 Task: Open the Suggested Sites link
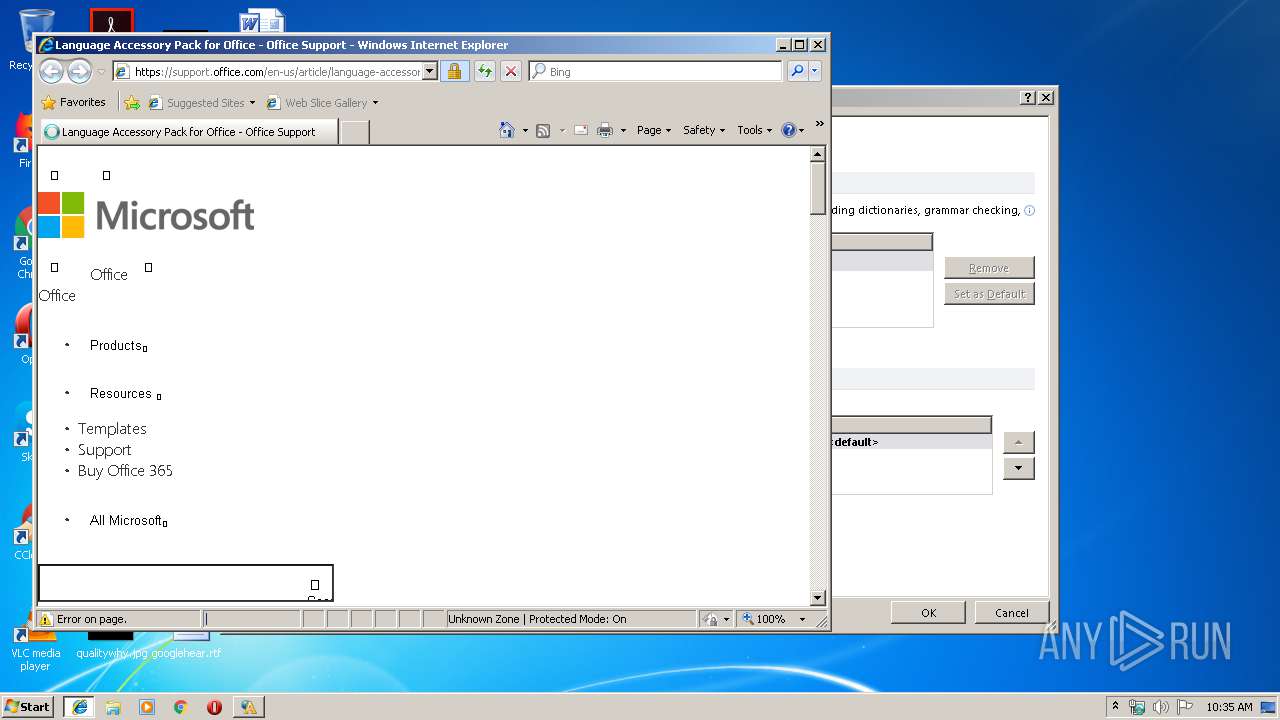200,102
